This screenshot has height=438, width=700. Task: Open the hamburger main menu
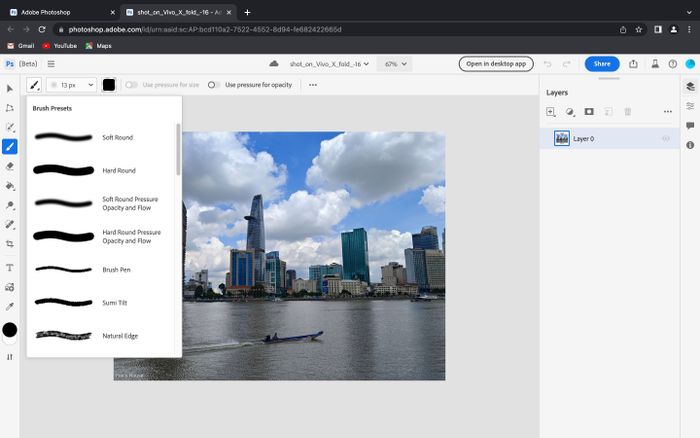coord(51,64)
